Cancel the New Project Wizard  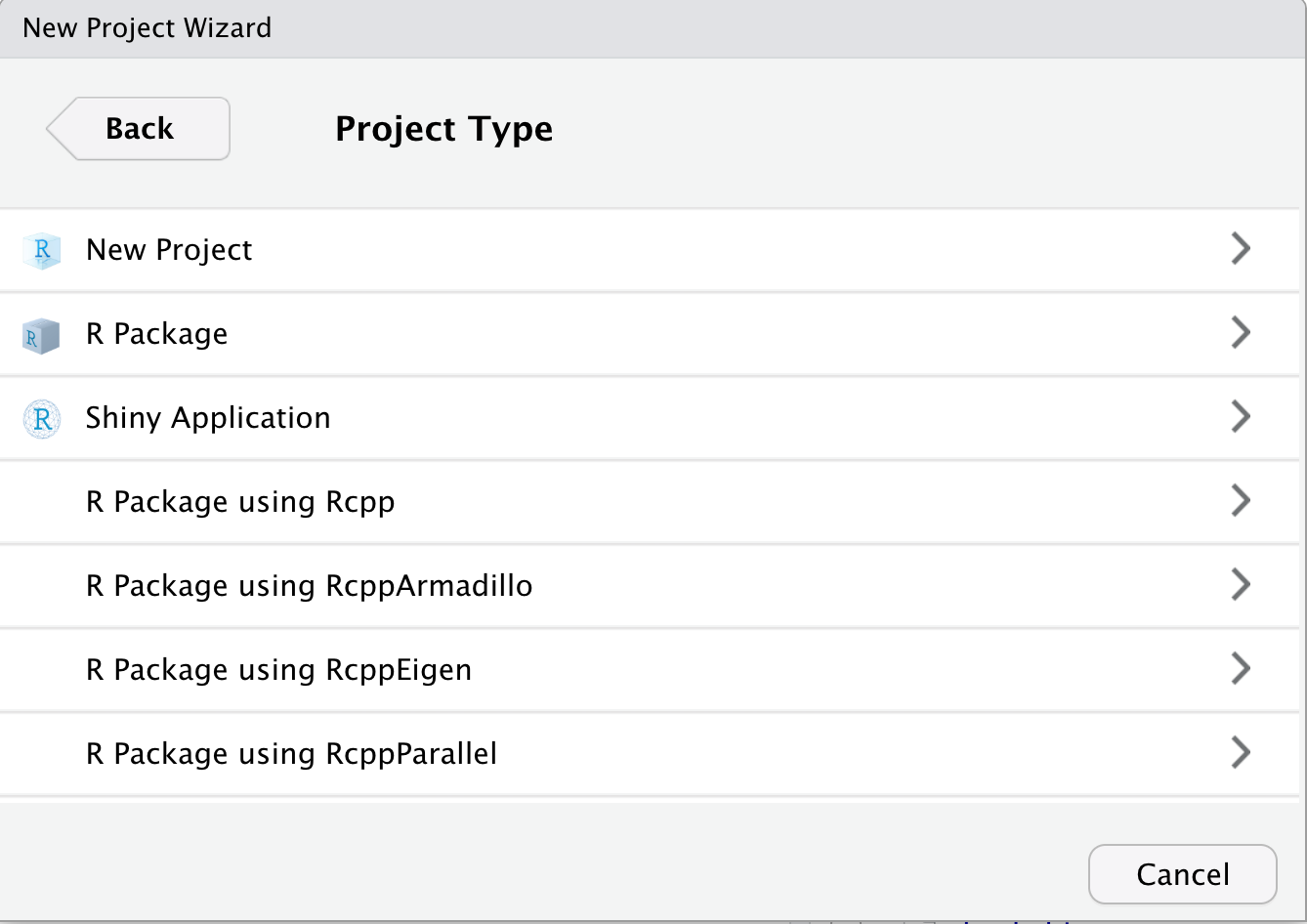click(x=1182, y=874)
